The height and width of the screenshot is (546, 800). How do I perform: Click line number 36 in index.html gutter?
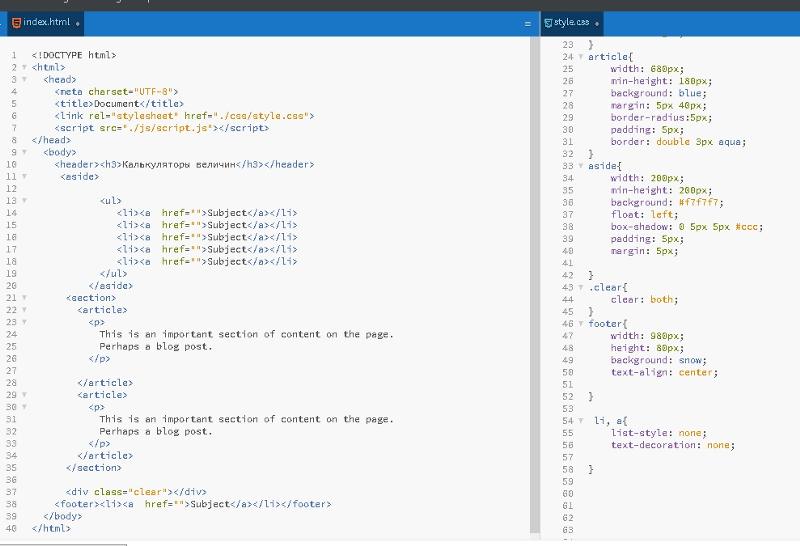point(11,480)
